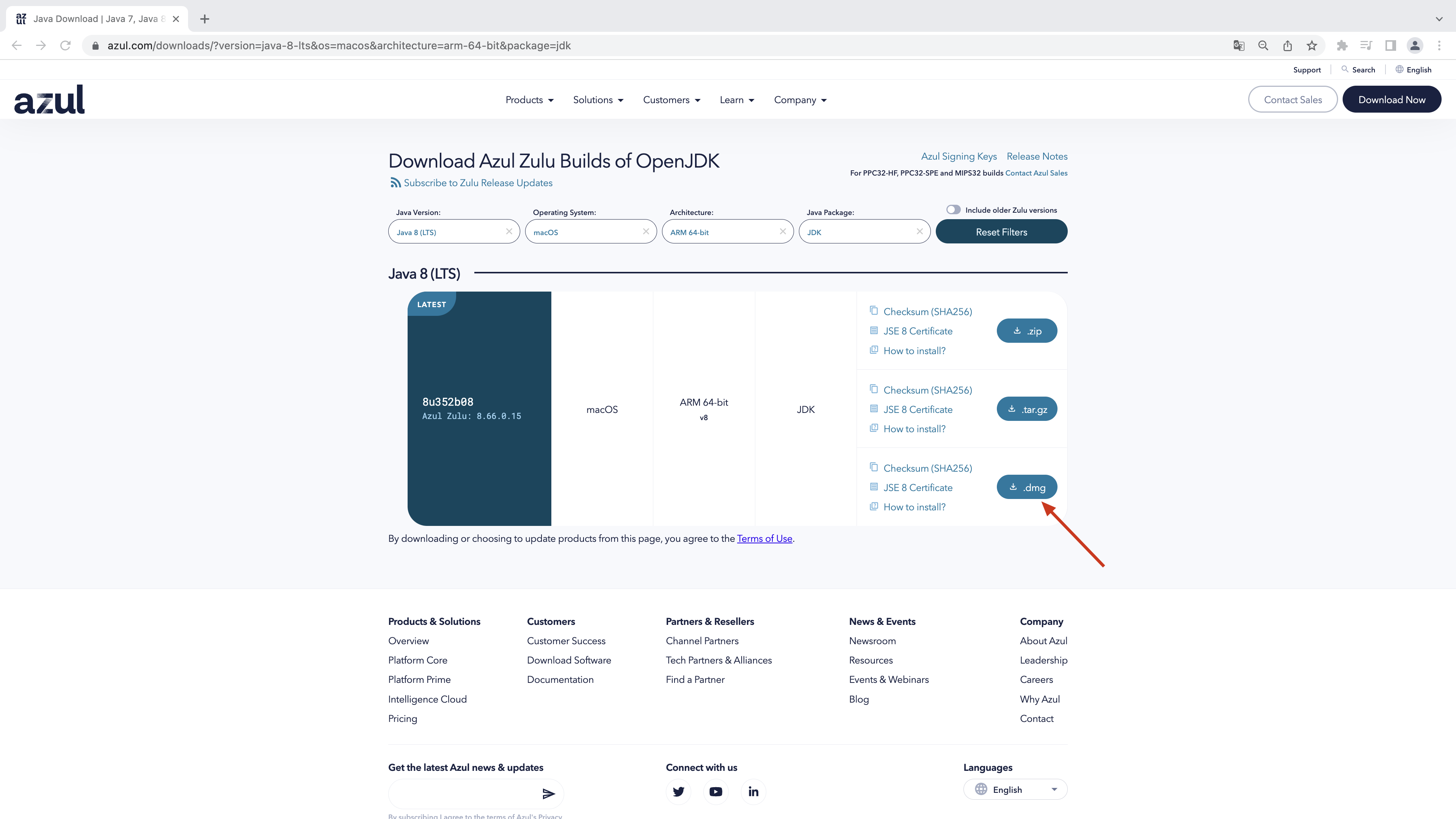
Task: Reload the page
Action: coord(66,45)
